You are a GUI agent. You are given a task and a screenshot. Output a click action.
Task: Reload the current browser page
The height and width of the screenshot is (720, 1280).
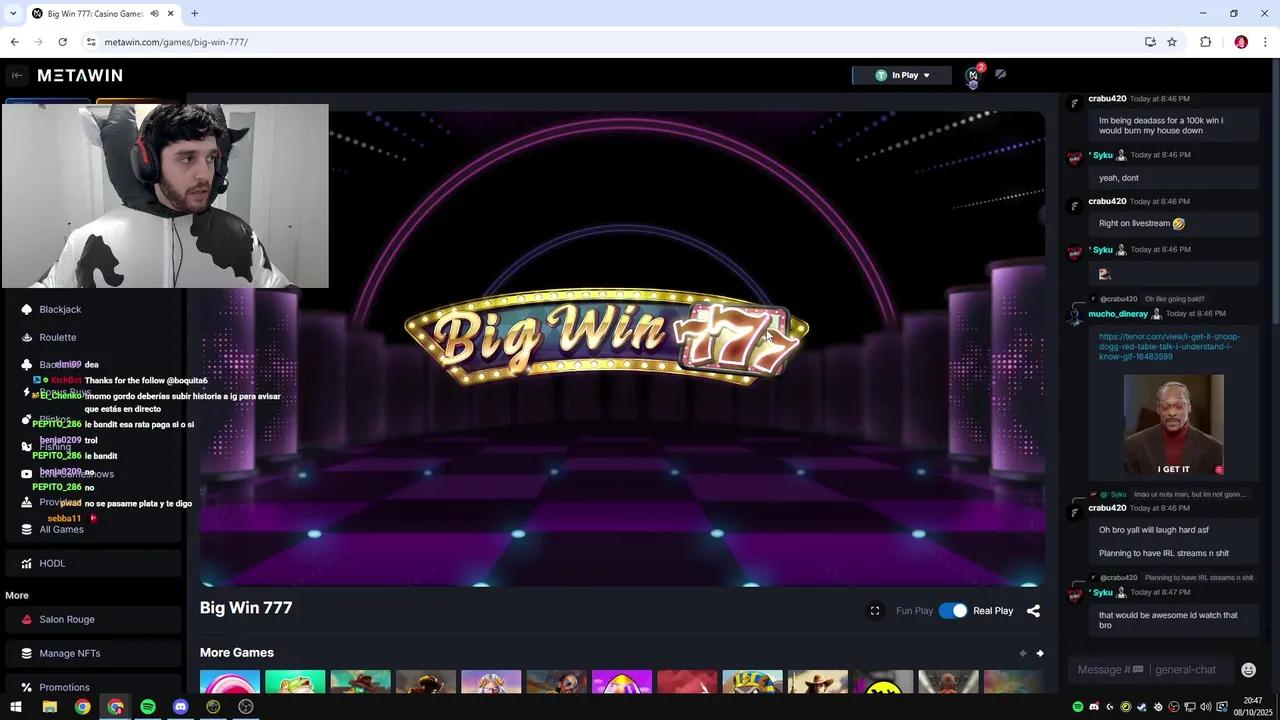click(62, 42)
